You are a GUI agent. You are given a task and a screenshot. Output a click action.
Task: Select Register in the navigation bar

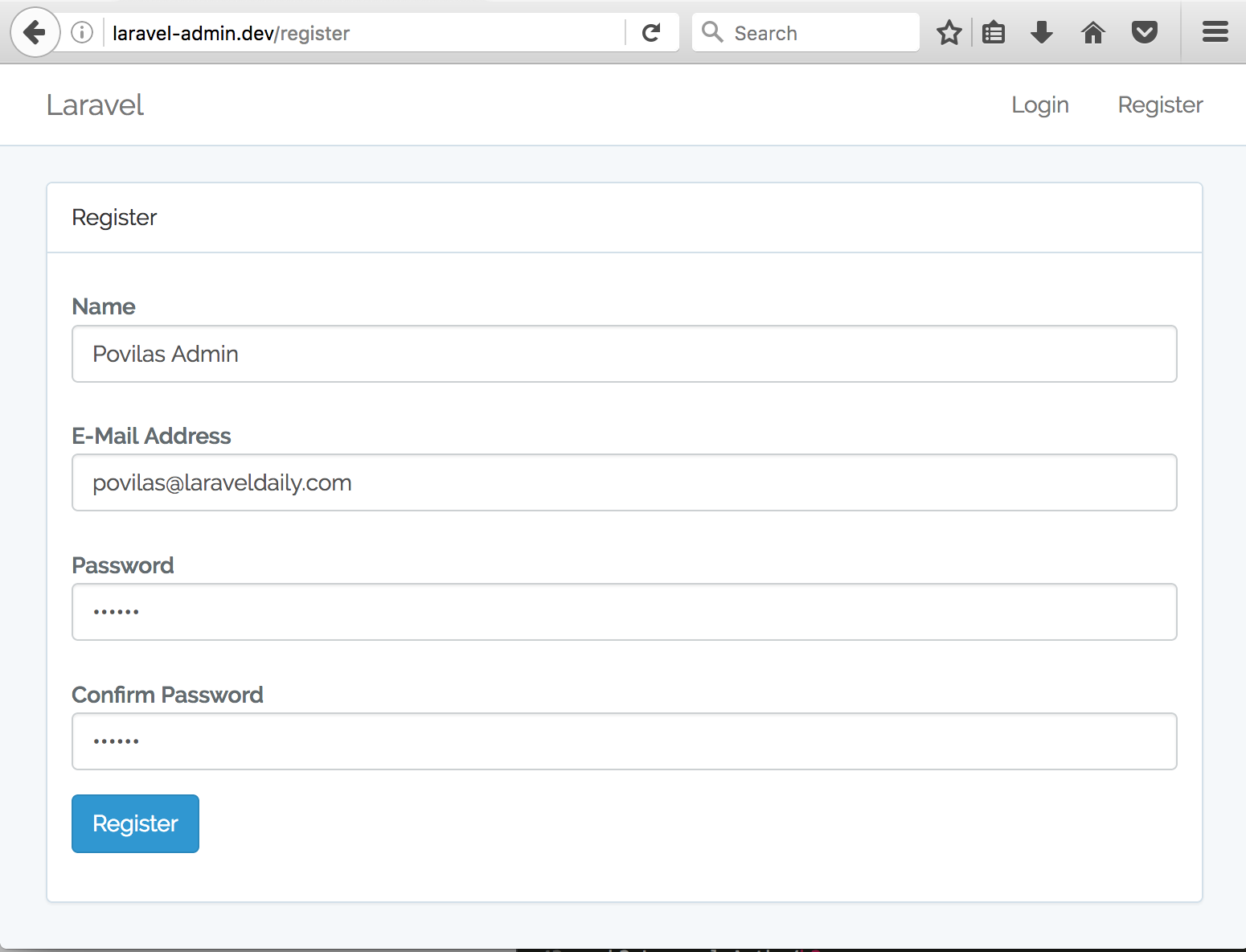(1160, 105)
